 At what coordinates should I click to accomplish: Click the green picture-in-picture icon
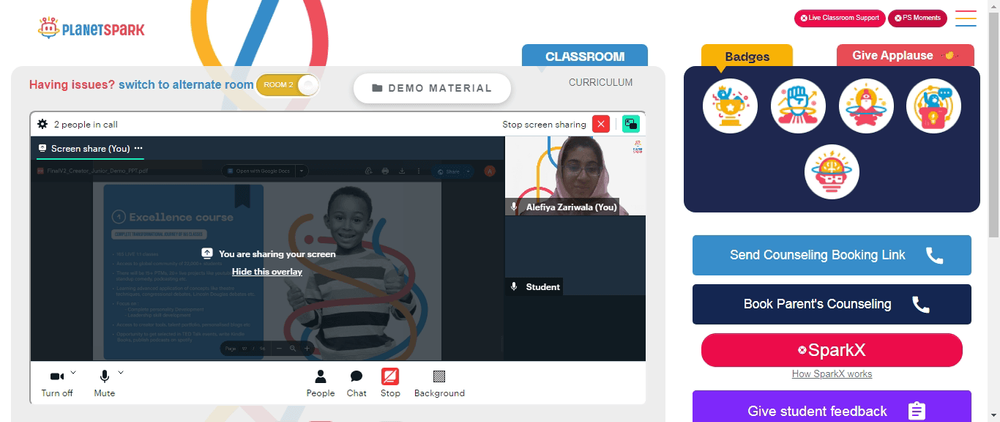[631, 124]
